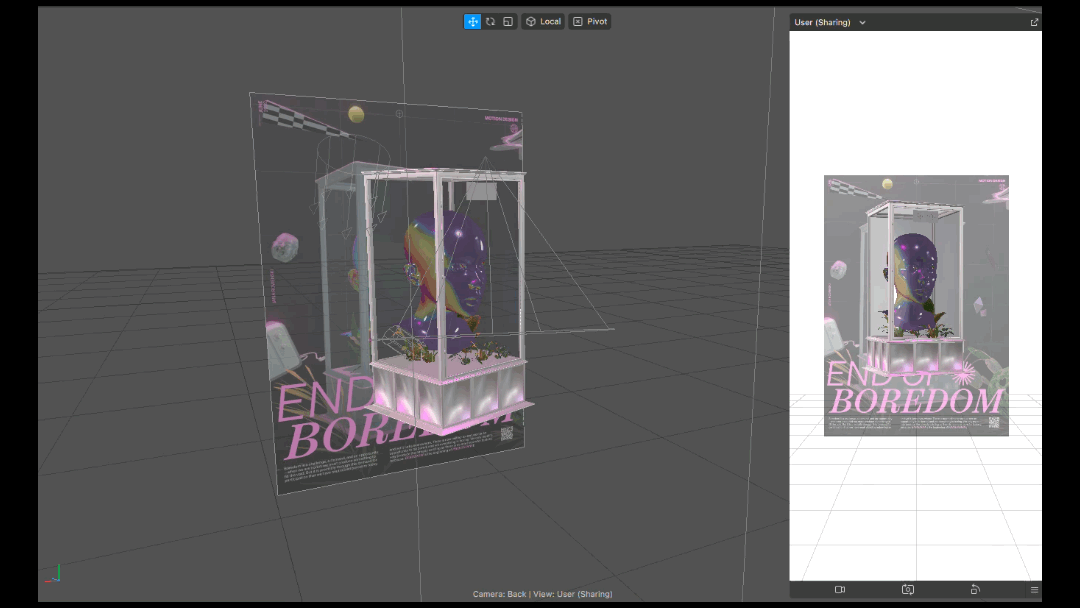
Task: Toggle the Pivot mode button
Action: 590,22
